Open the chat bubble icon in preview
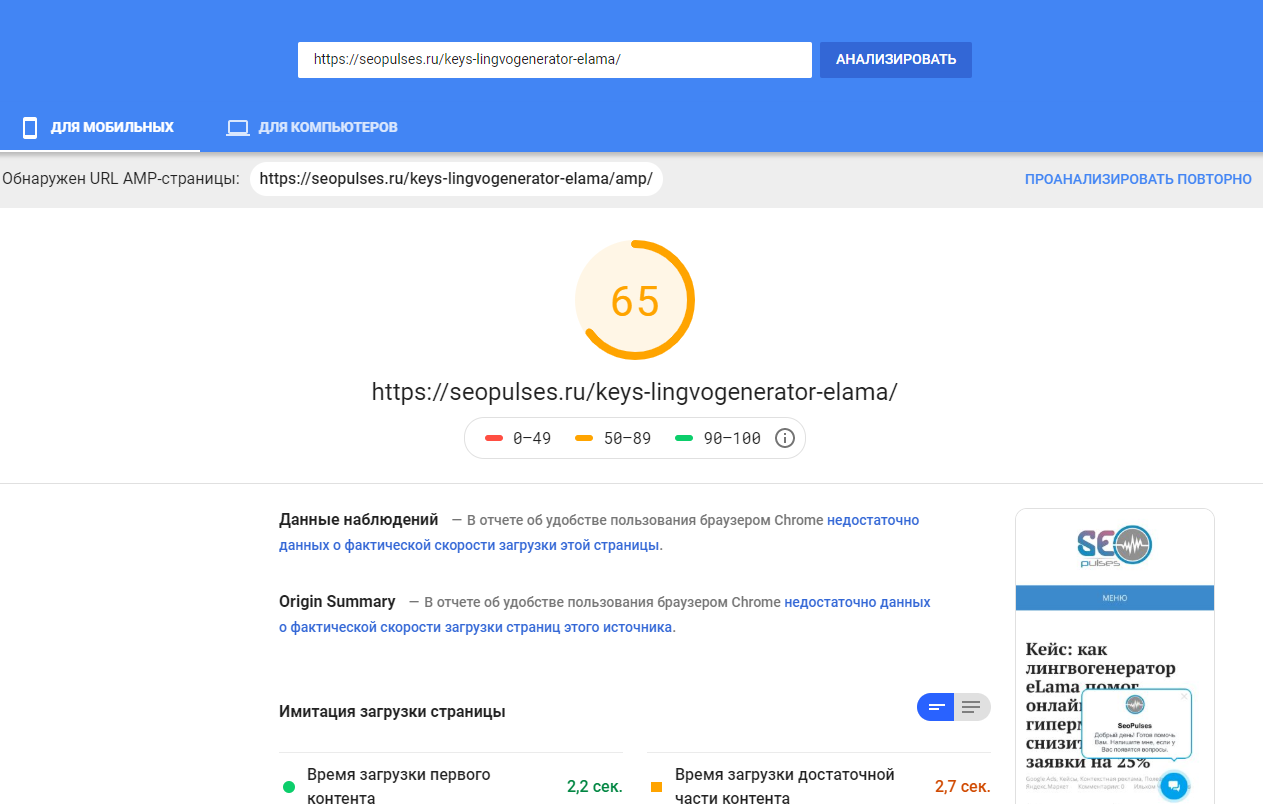Viewport: 1263px width, 804px height. (x=1174, y=786)
